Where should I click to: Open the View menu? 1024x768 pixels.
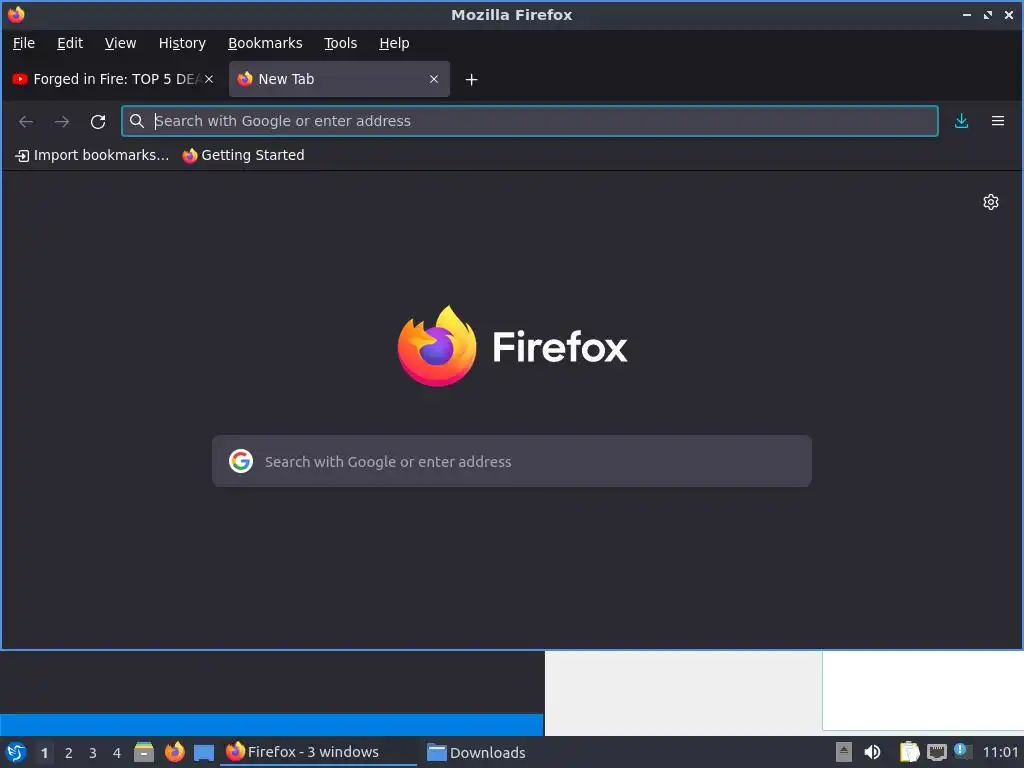pyautogui.click(x=120, y=43)
